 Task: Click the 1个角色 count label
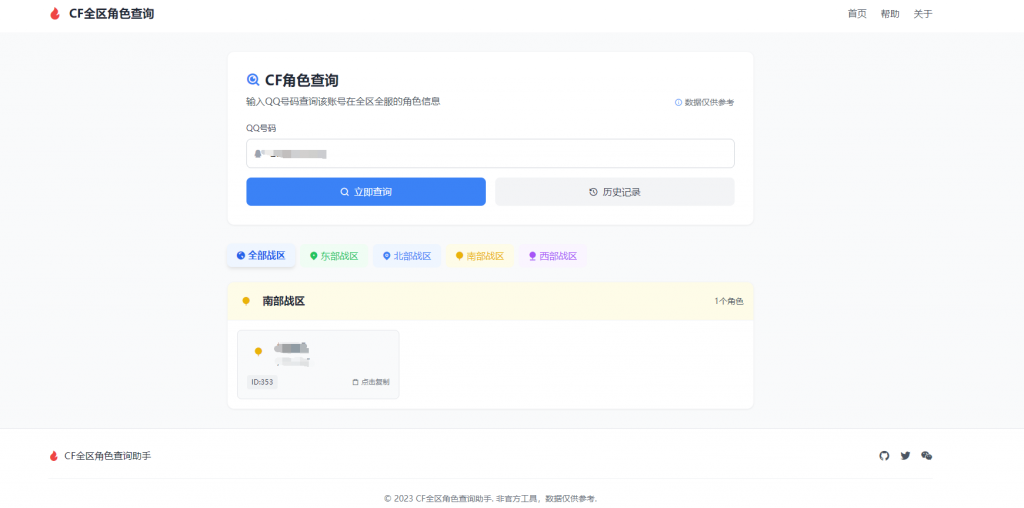pyautogui.click(x=729, y=302)
